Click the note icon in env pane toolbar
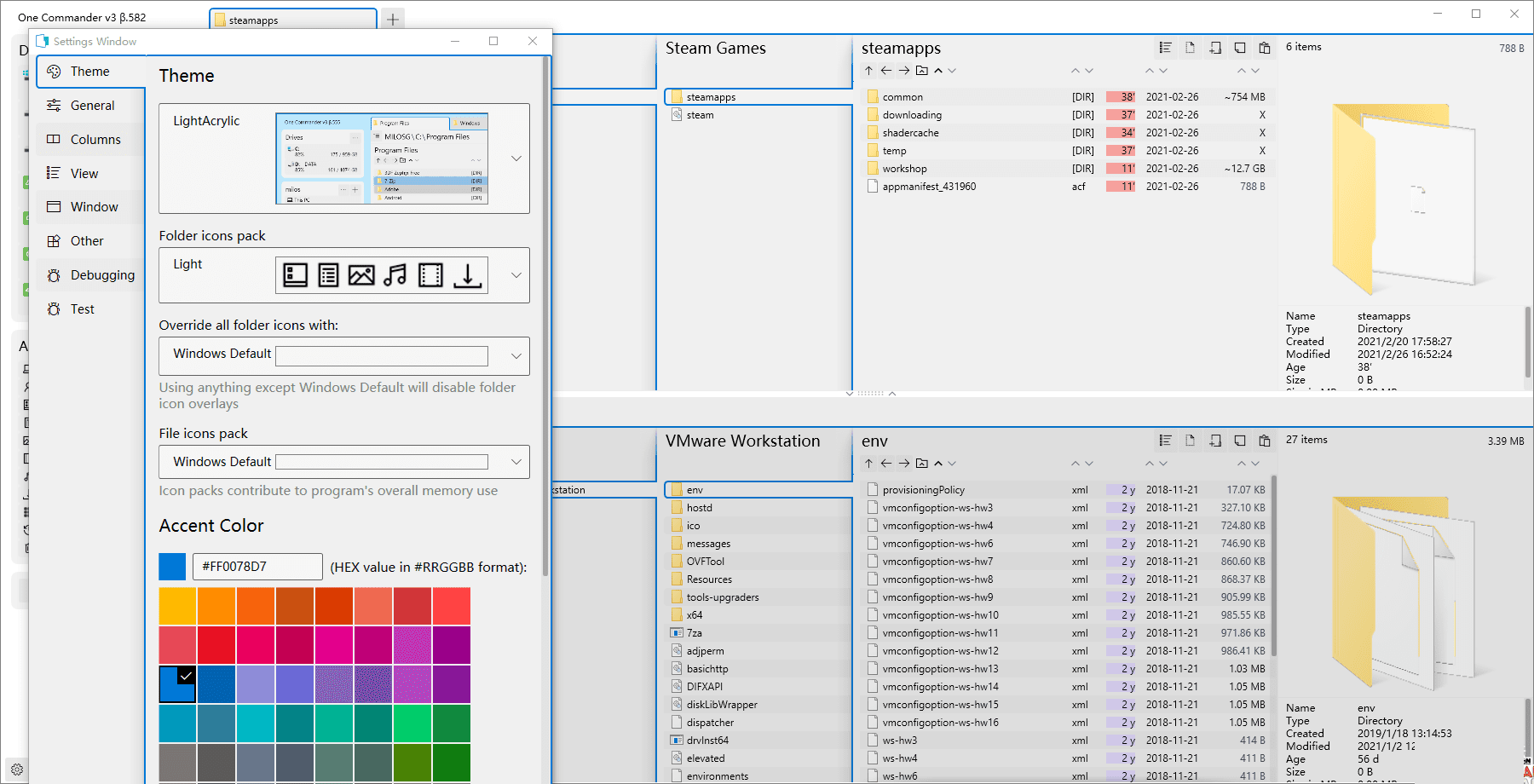1534x784 pixels. [1240, 441]
